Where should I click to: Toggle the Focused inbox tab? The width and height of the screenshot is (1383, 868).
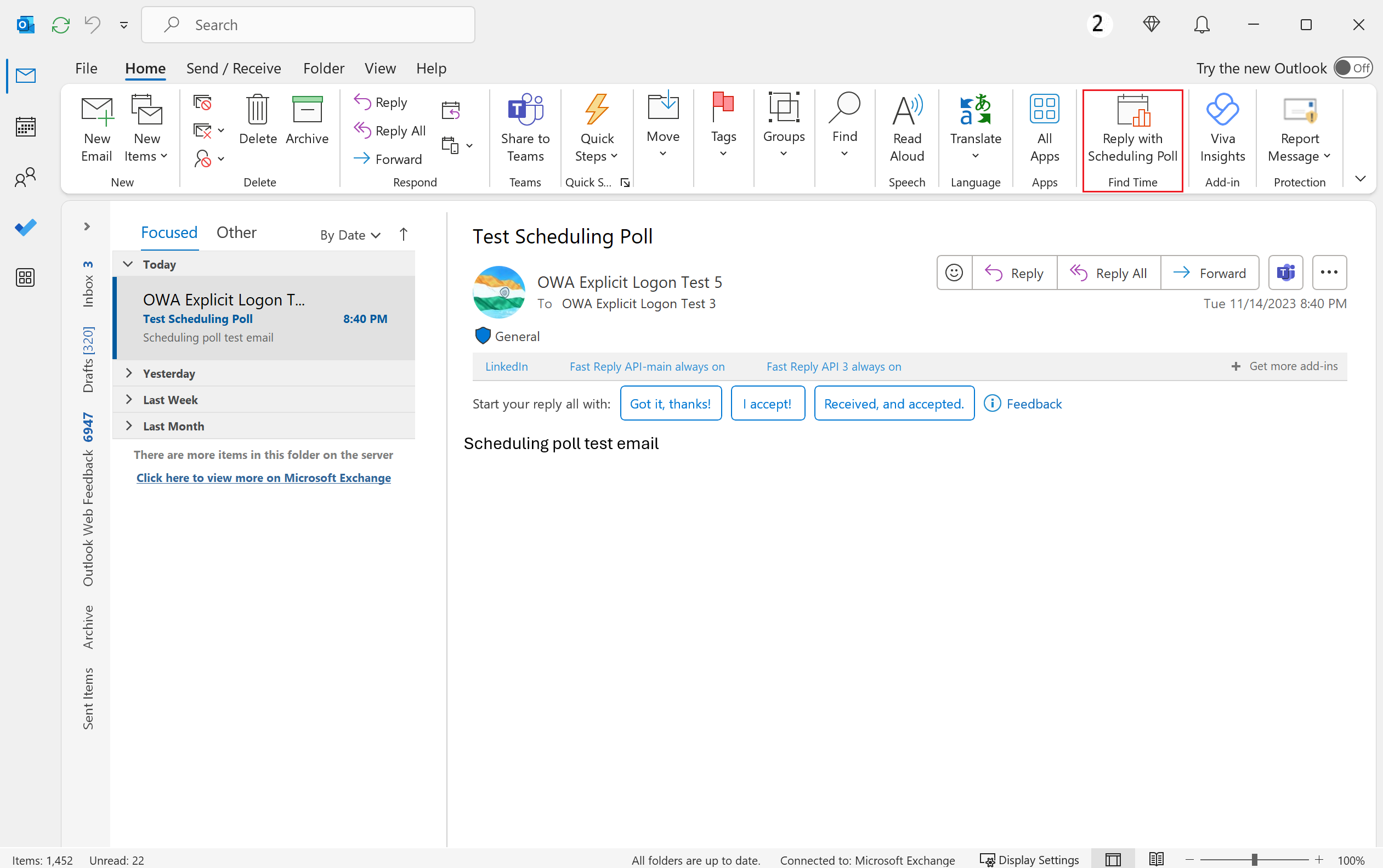click(168, 232)
